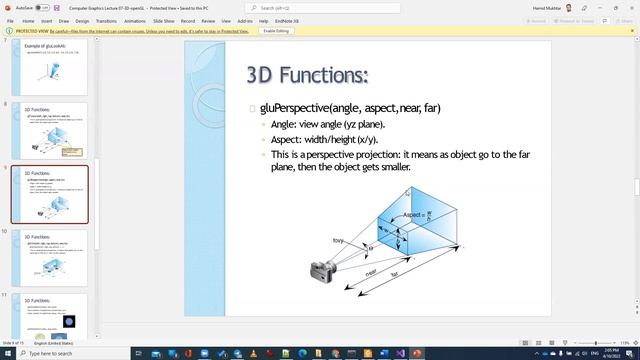
Task: Click the fit slide to window icon
Action: point(636,343)
